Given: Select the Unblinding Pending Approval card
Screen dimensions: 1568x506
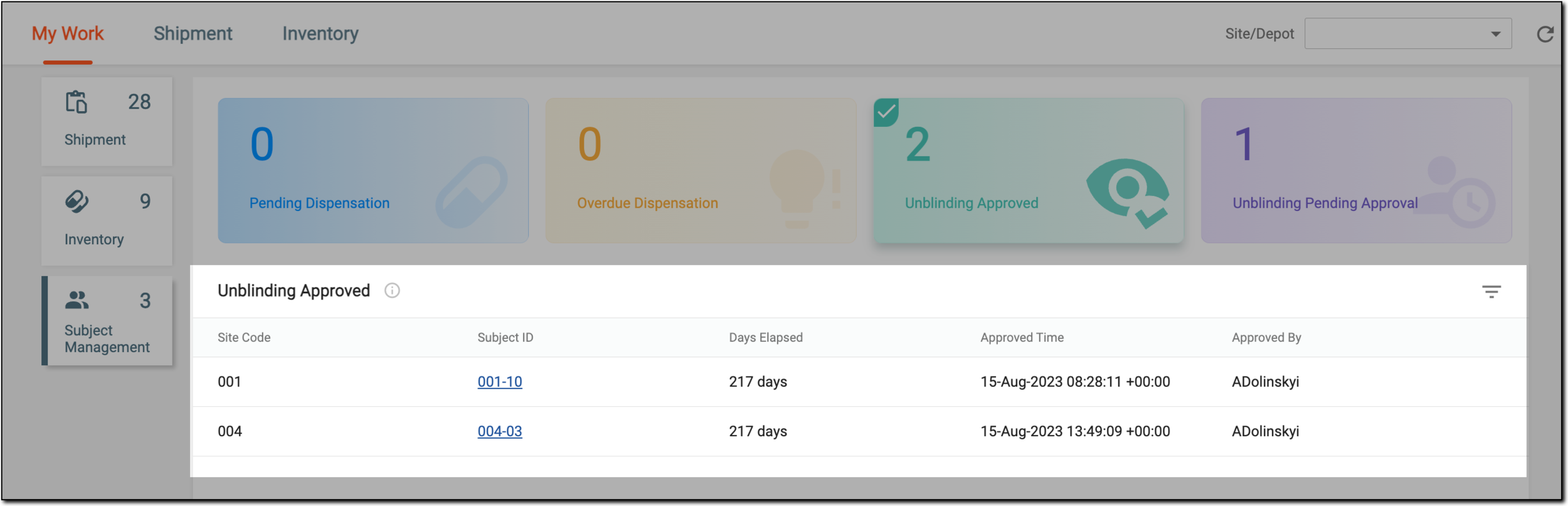Looking at the screenshot, I should [1357, 170].
